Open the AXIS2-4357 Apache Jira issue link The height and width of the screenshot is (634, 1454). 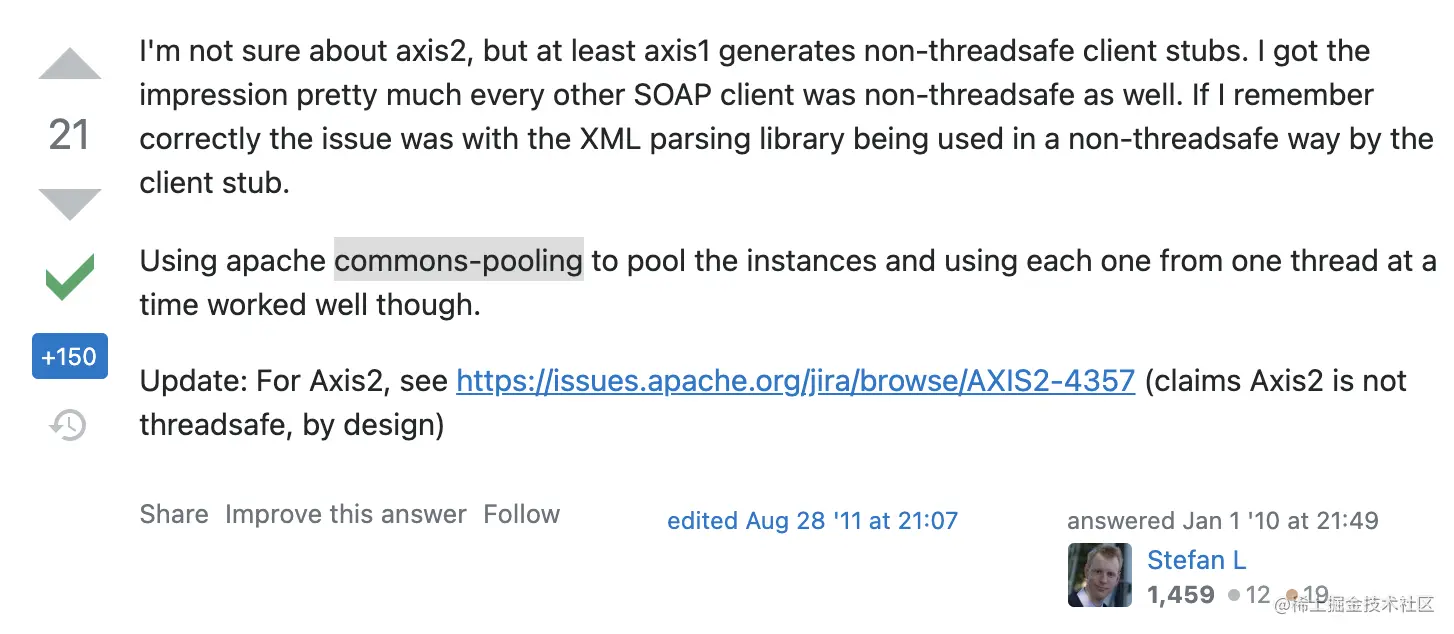[795, 381]
